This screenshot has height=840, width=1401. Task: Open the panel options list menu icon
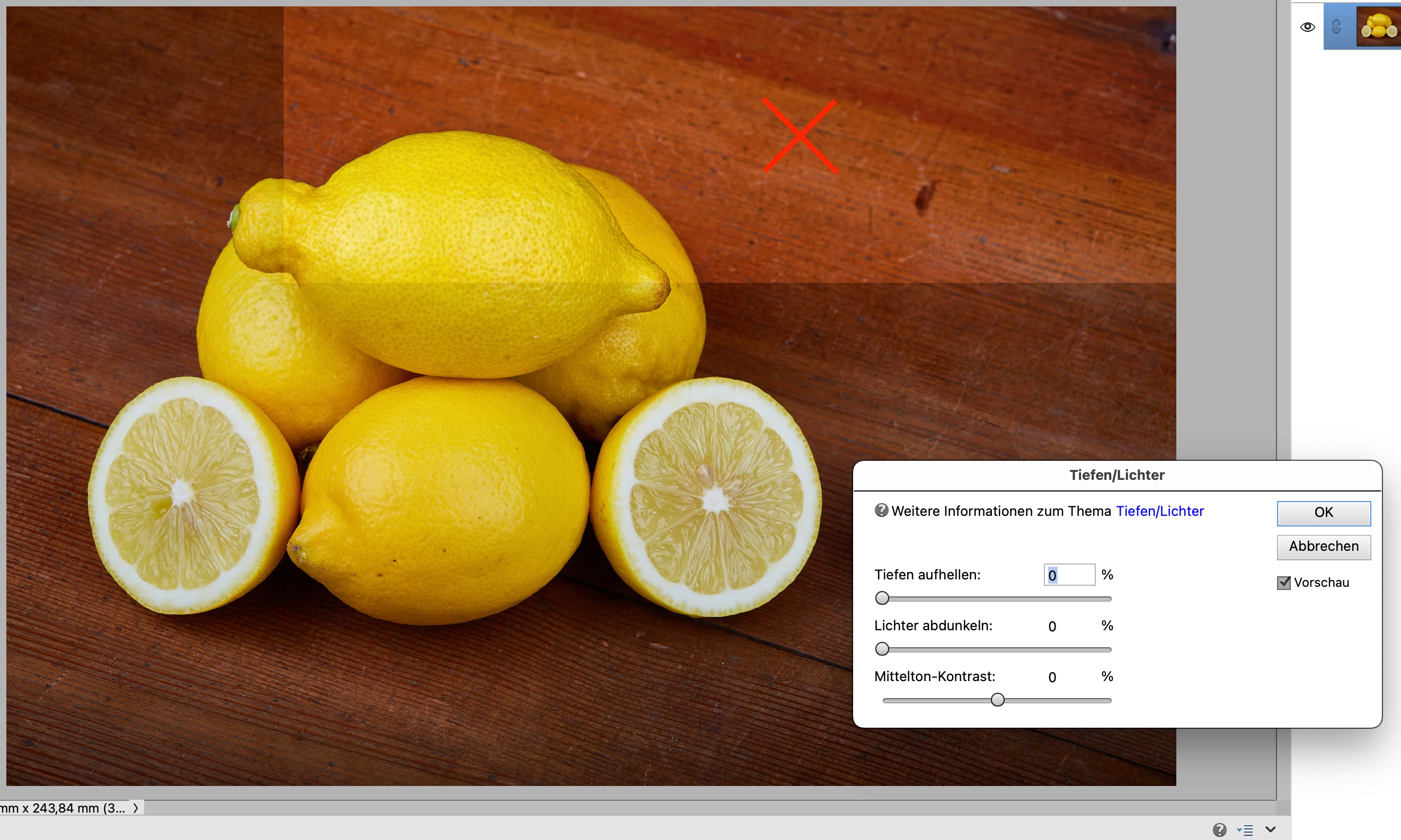pyautogui.click(x=1245, y=830)
